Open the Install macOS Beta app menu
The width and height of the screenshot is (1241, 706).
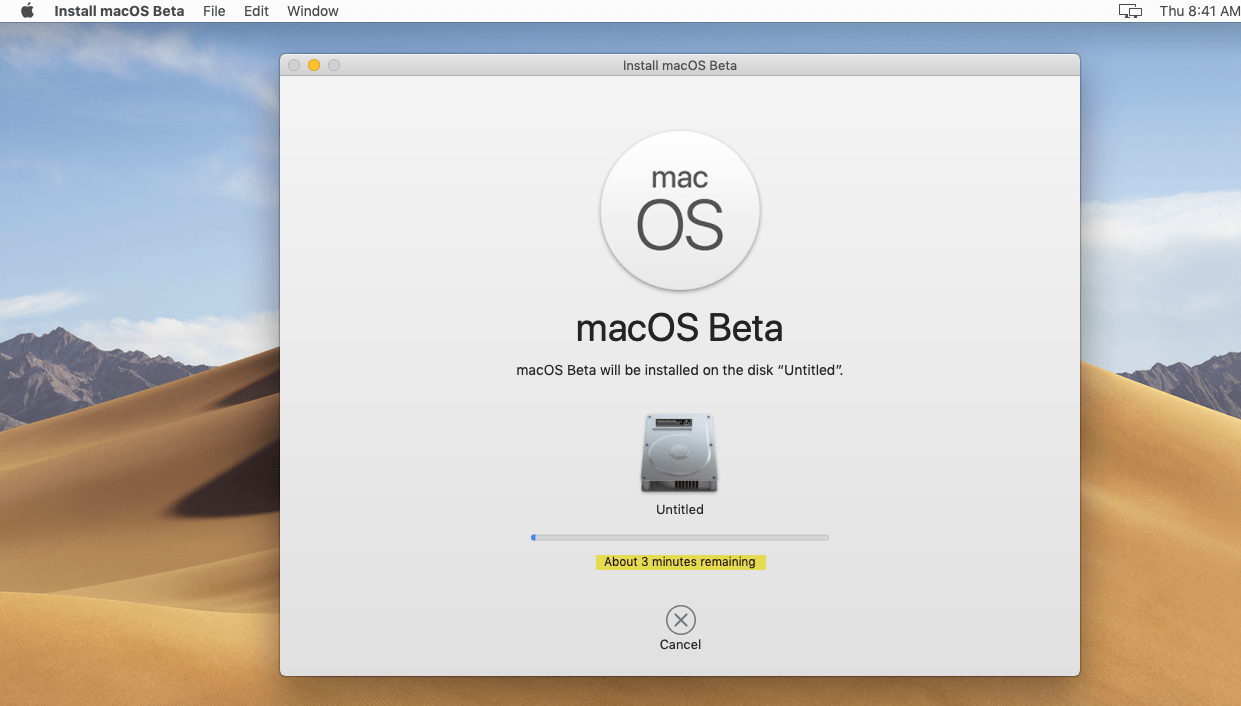click(119, 11)
